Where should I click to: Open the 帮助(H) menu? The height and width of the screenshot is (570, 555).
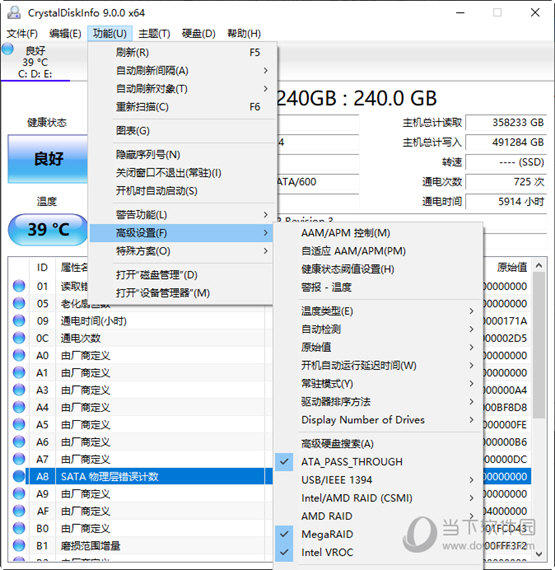tap(244, 34)
